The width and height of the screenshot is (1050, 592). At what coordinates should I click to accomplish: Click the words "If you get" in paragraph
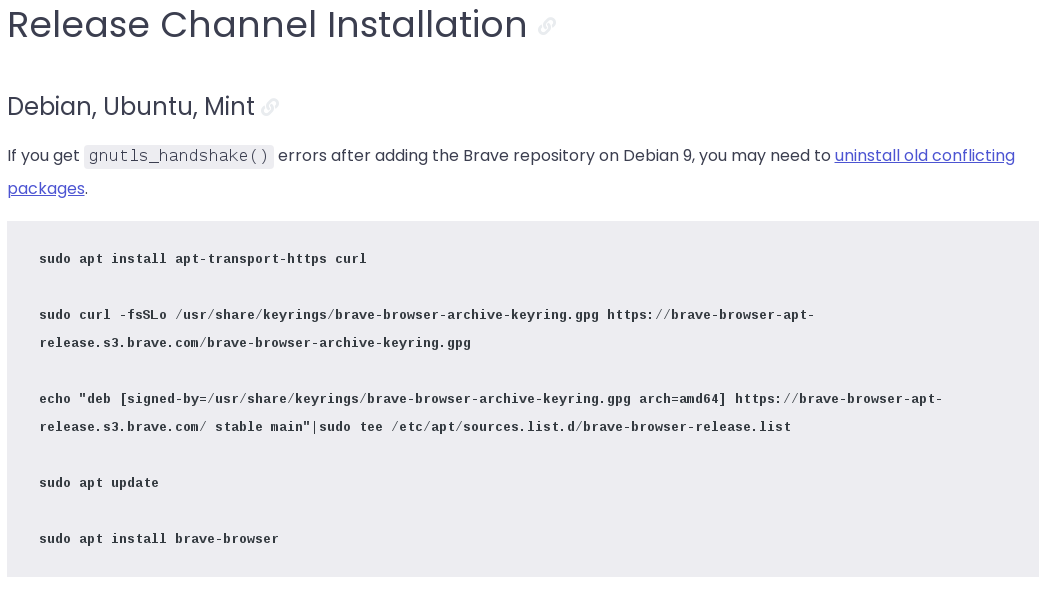click(44, 156)
